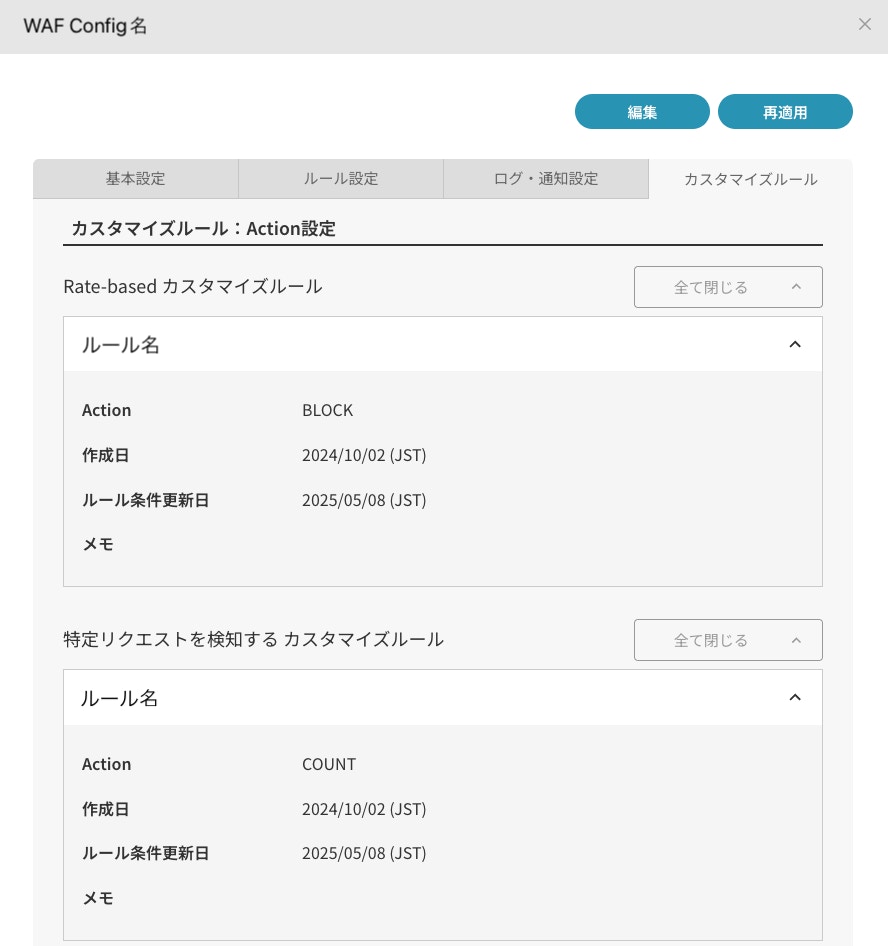
Task: Click the Action label in the BLOCK rule
Action: [x=106, y=410]
